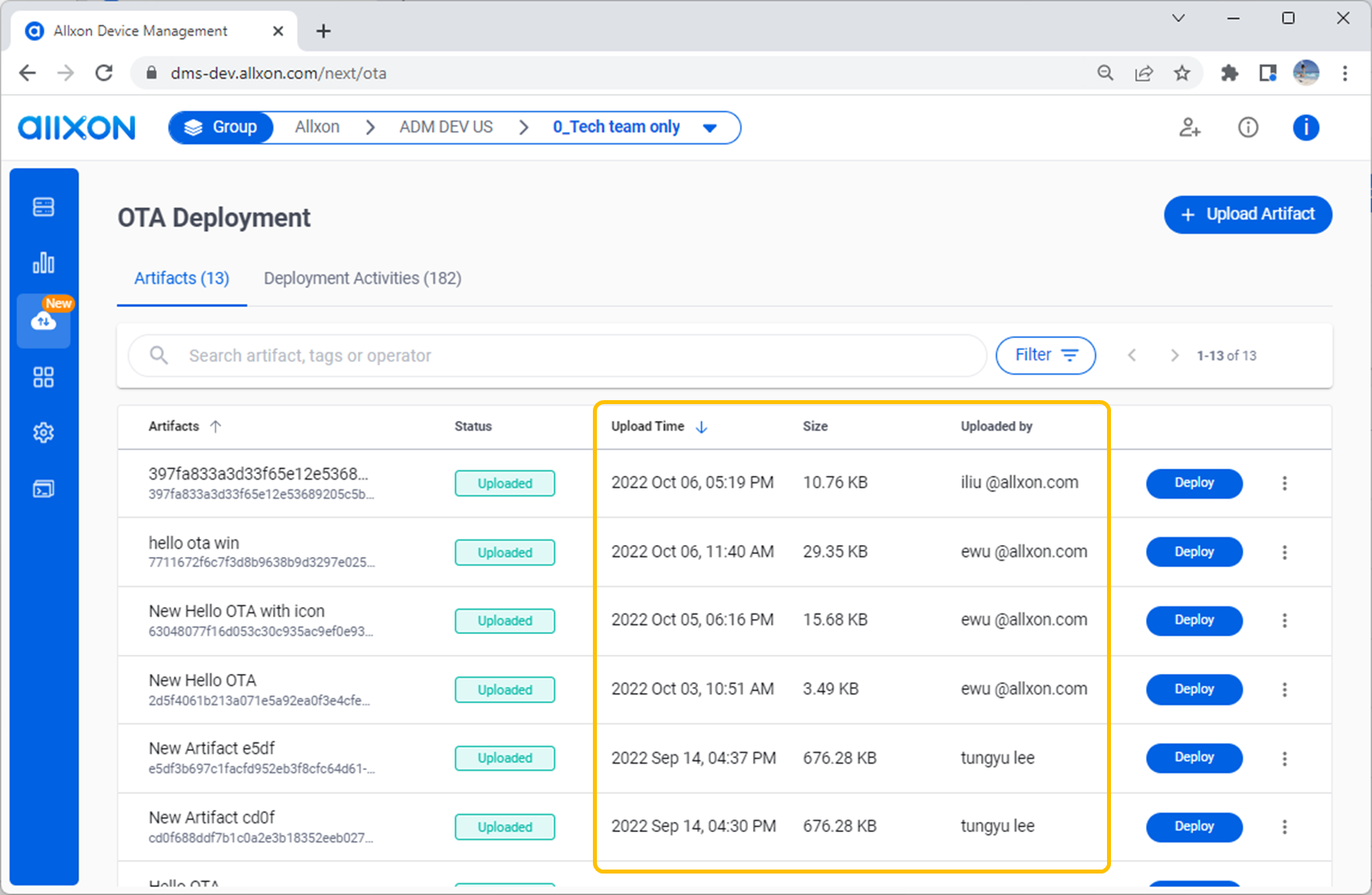Toggle artifact sort order via Artifacts arrow
The height and width of the screenshot is (895, 1372).
point(216,426)
